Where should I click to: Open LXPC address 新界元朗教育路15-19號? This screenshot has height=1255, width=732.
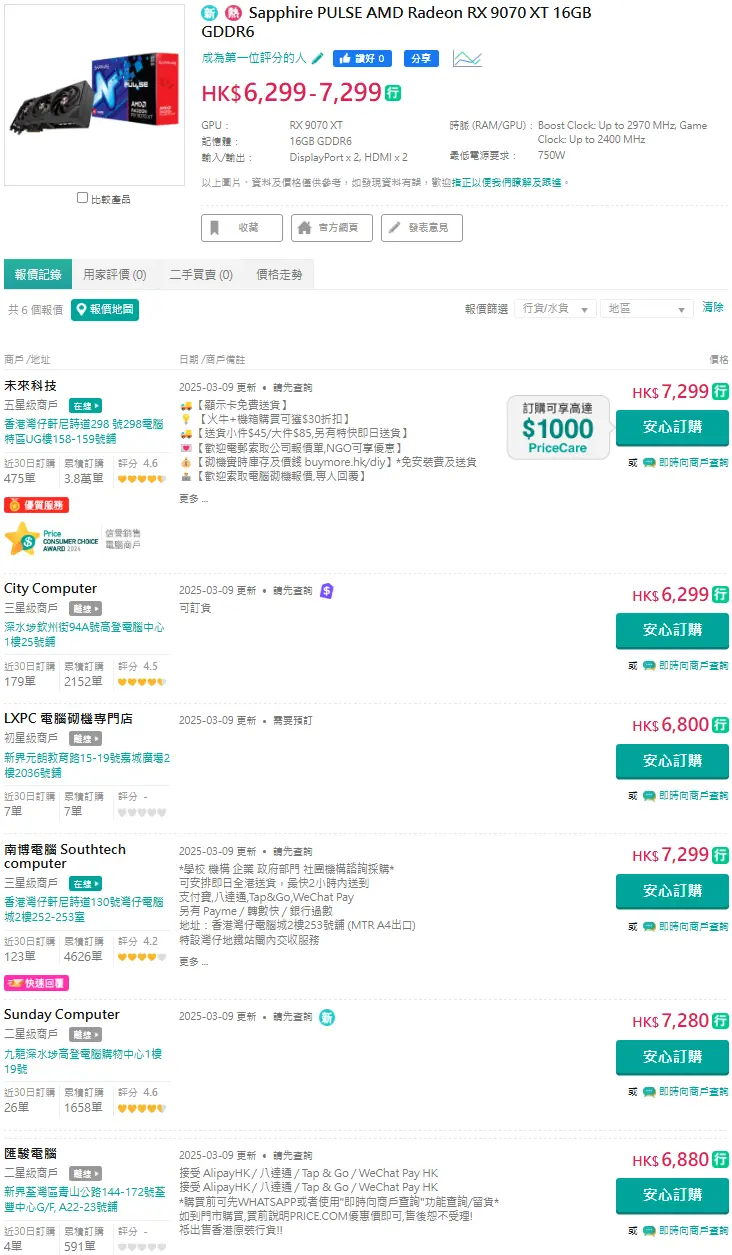click(86, 765)
